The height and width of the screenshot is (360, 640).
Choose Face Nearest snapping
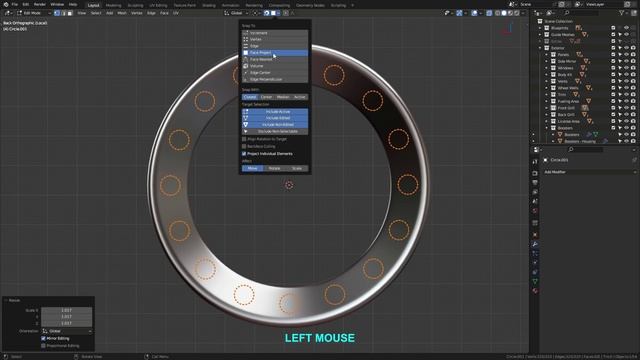pyautogui.click(x=275, y=59)
